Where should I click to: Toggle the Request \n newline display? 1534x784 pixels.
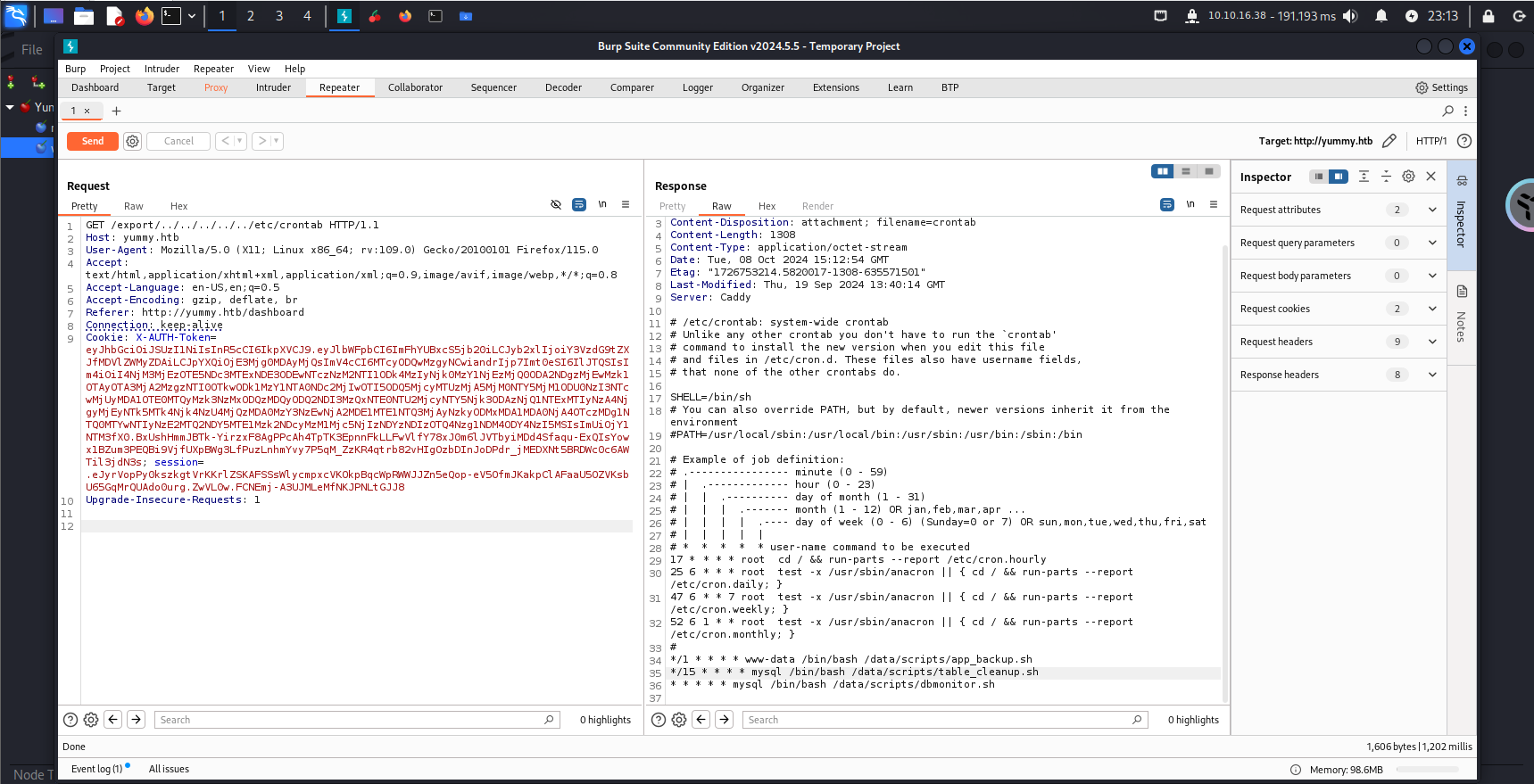point(602,205)
